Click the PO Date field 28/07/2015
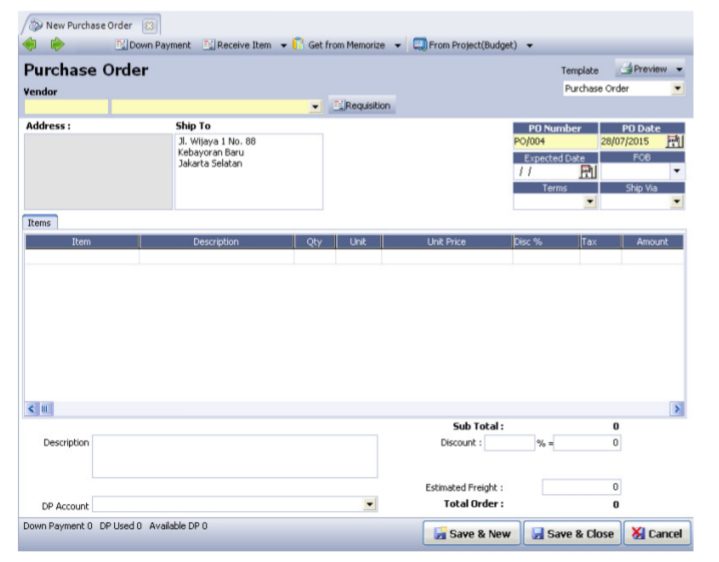719x562 pixels. (633, 142)
